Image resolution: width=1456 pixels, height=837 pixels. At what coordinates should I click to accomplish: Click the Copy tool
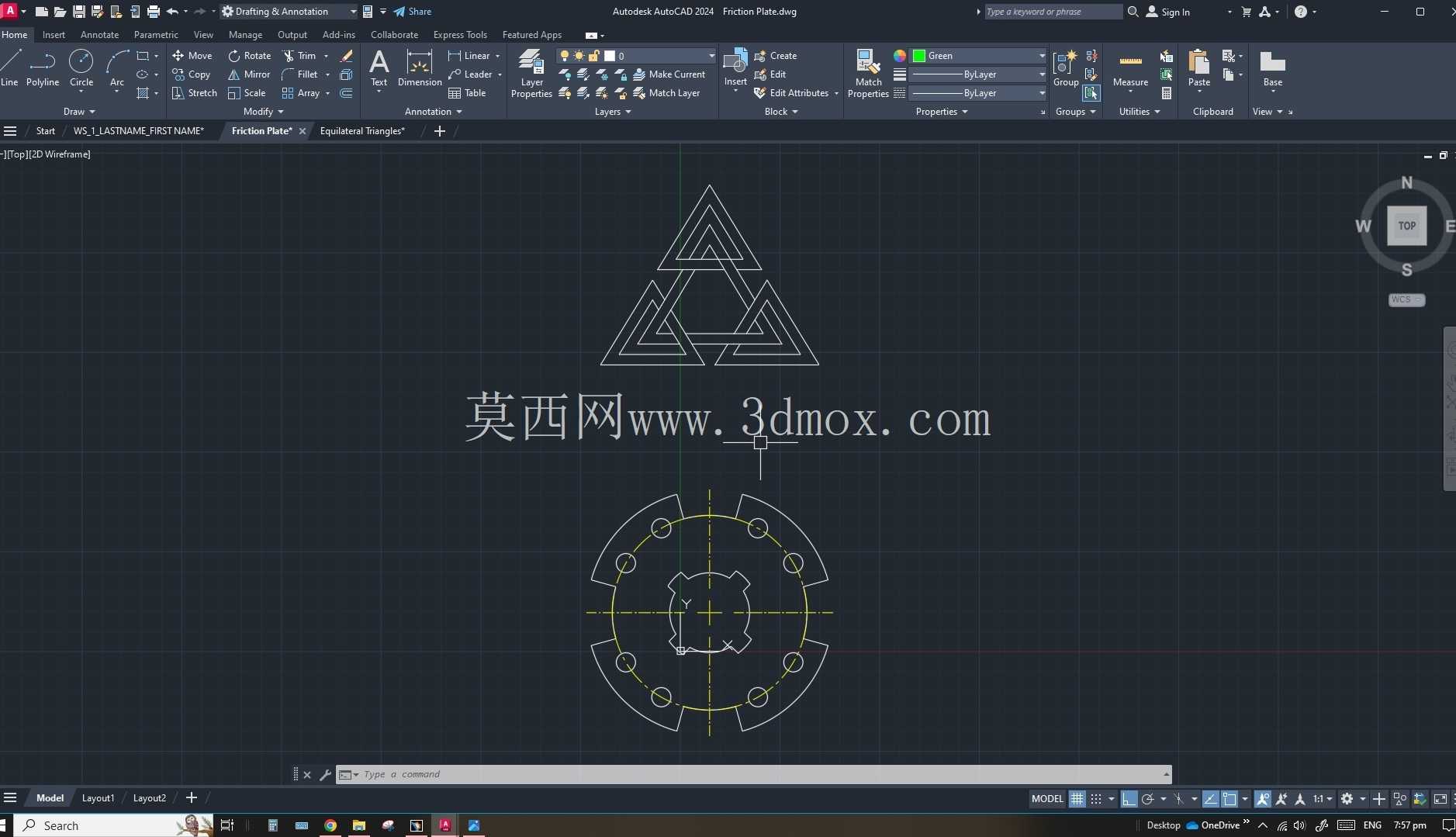point(192,74)
